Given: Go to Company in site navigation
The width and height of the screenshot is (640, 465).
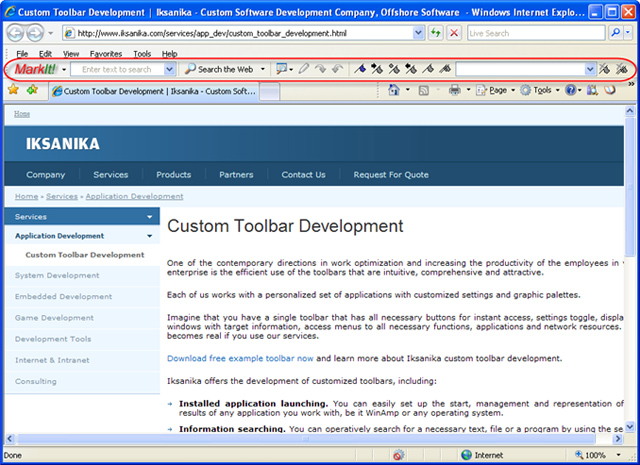Looking at the screenshot, I should (x=46, y=175).
